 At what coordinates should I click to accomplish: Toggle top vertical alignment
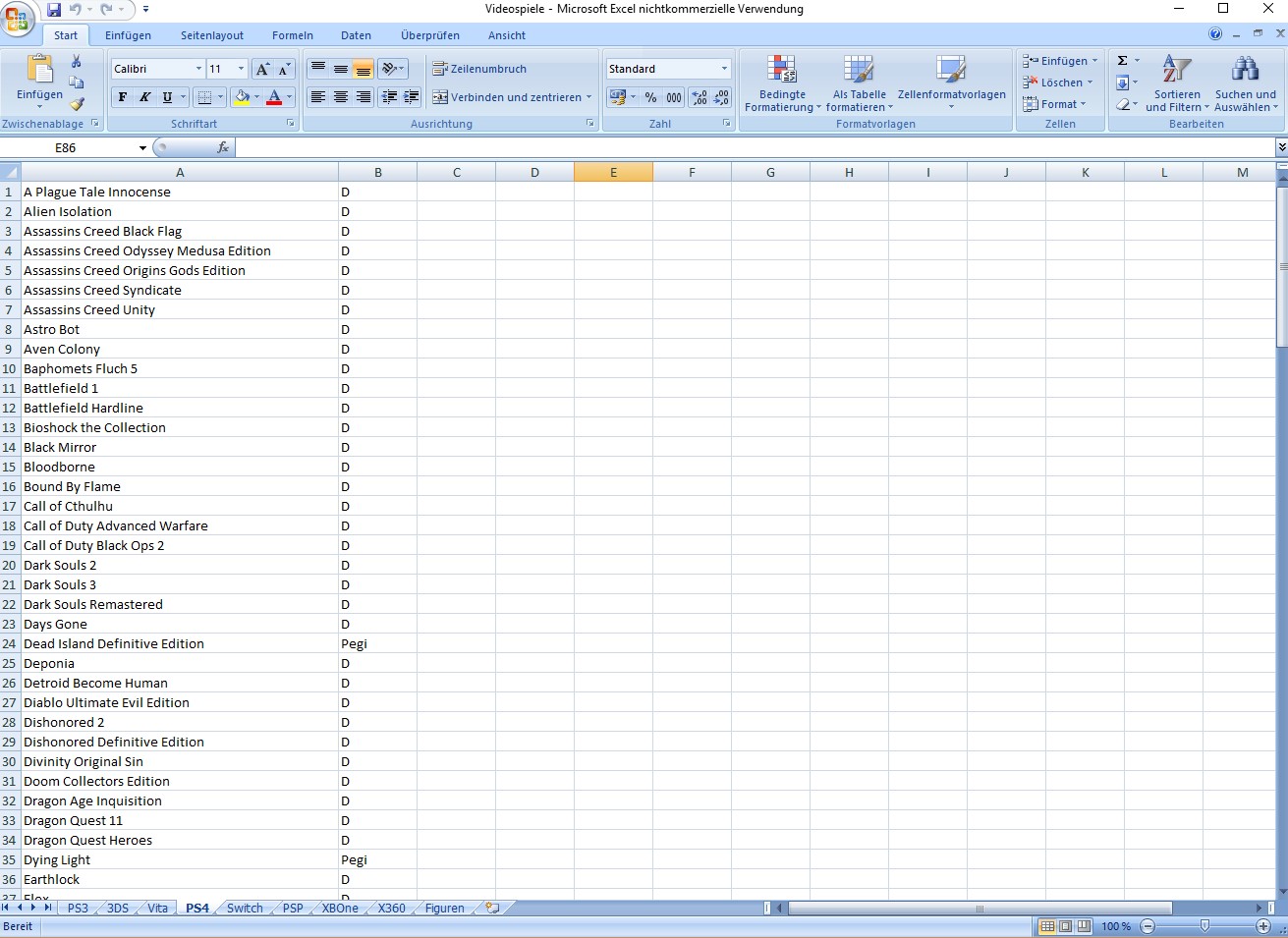click(318, 69)
